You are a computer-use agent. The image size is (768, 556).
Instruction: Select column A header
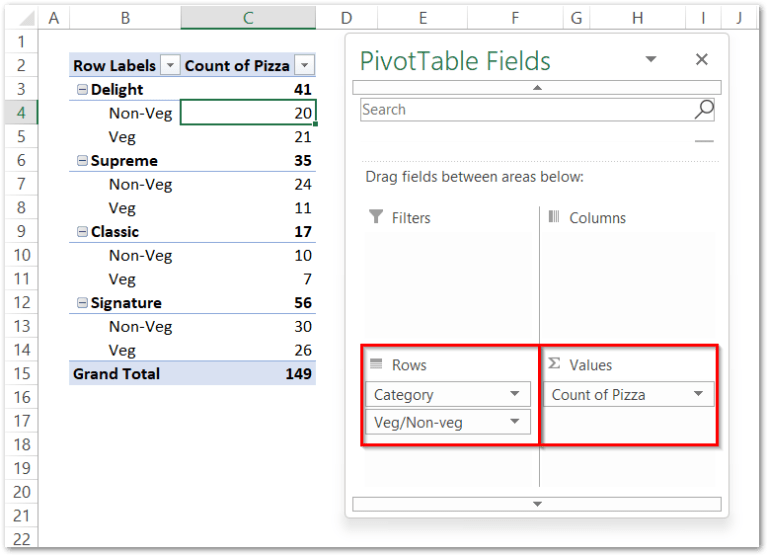[54, 18]
